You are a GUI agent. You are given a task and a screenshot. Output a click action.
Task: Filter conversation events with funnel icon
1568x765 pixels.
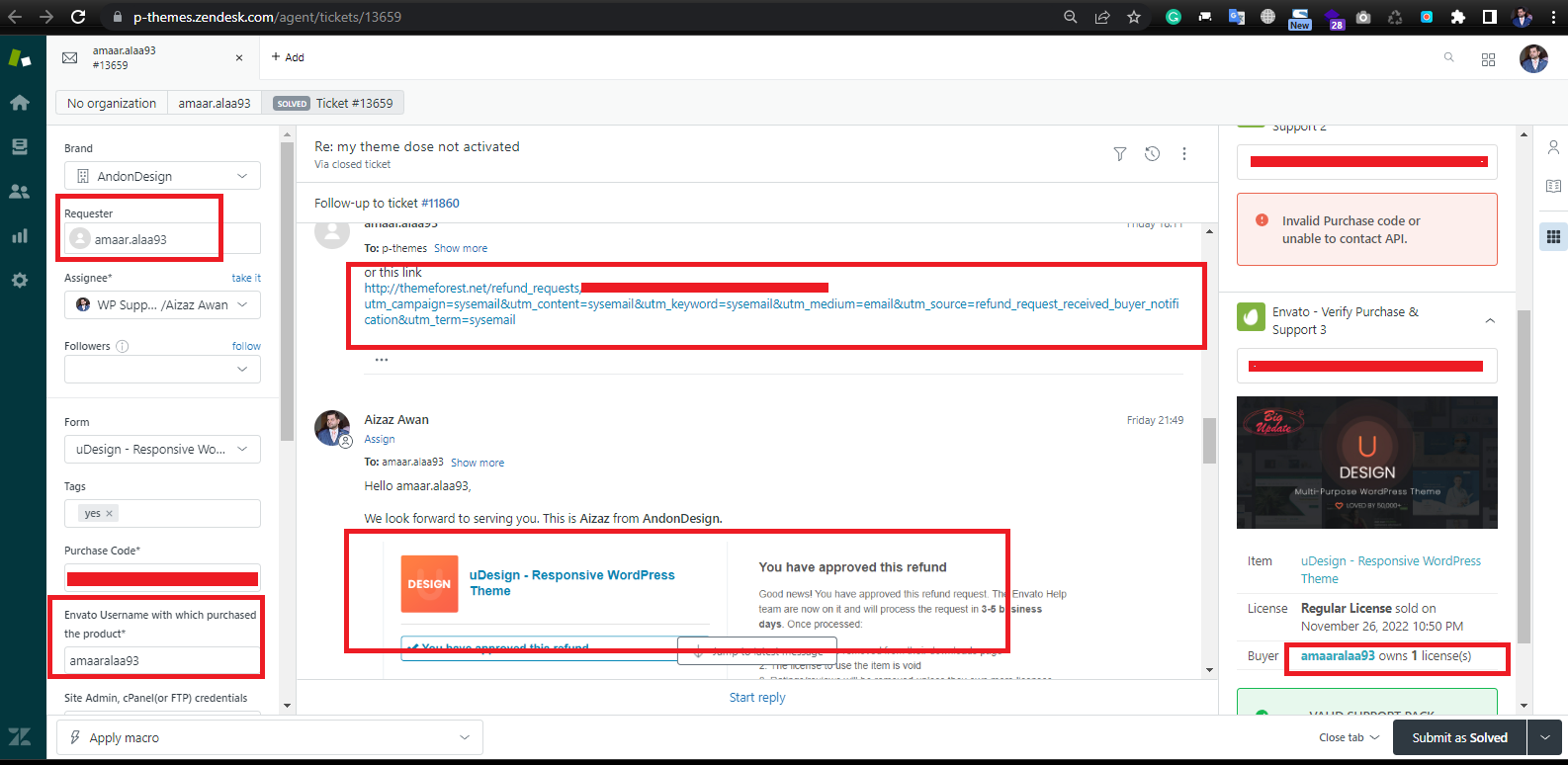(x=1120, y=154)
